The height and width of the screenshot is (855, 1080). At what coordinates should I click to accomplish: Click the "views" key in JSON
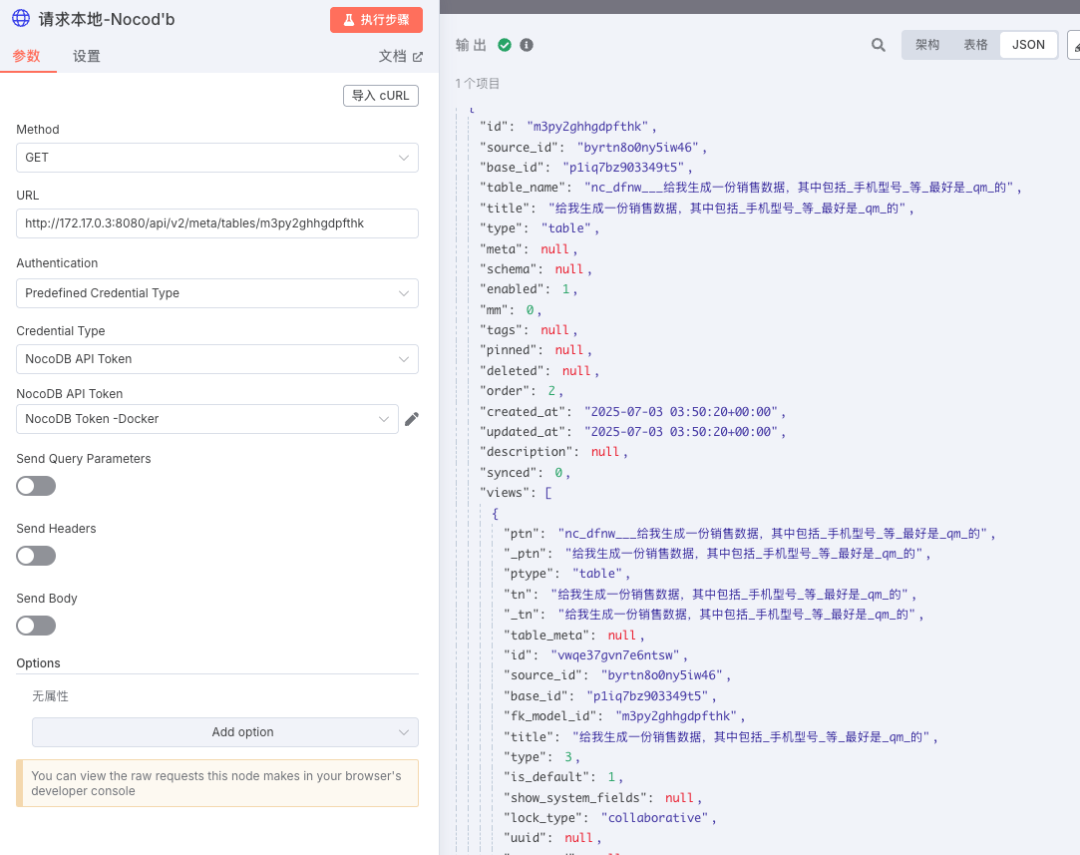coord(508,493)
